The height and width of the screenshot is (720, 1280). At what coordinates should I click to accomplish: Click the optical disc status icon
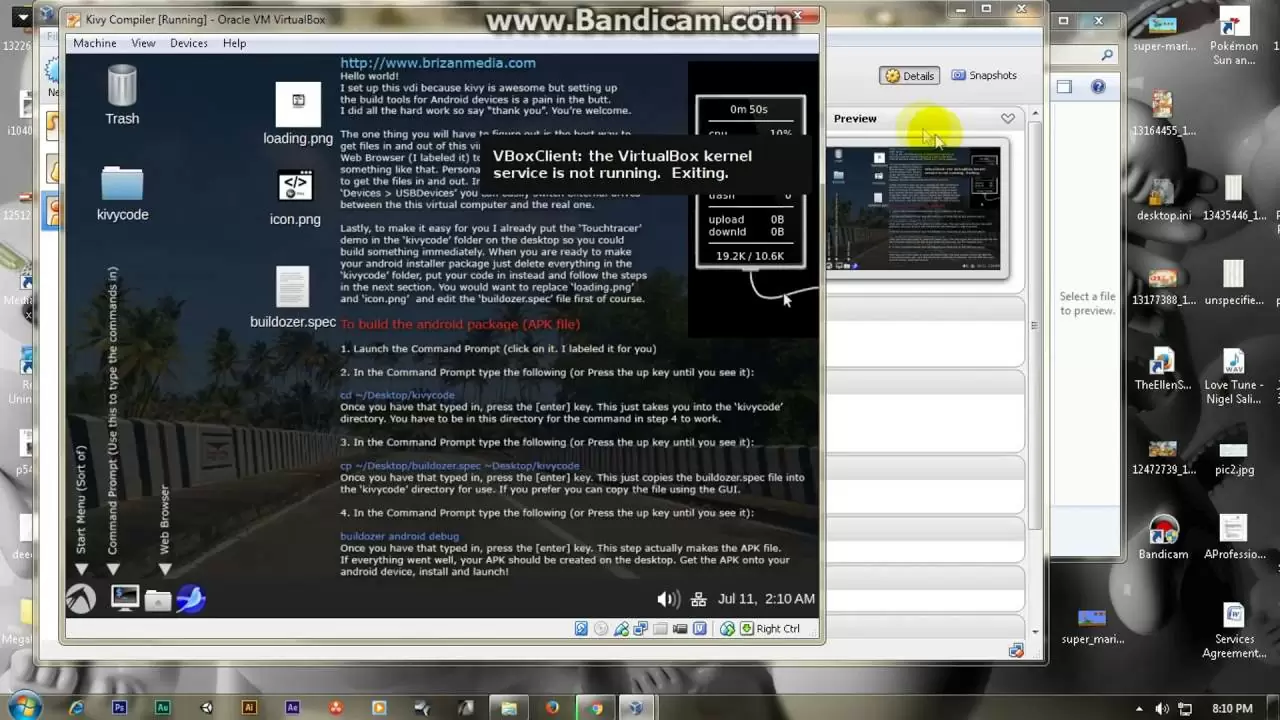point(601,629)
